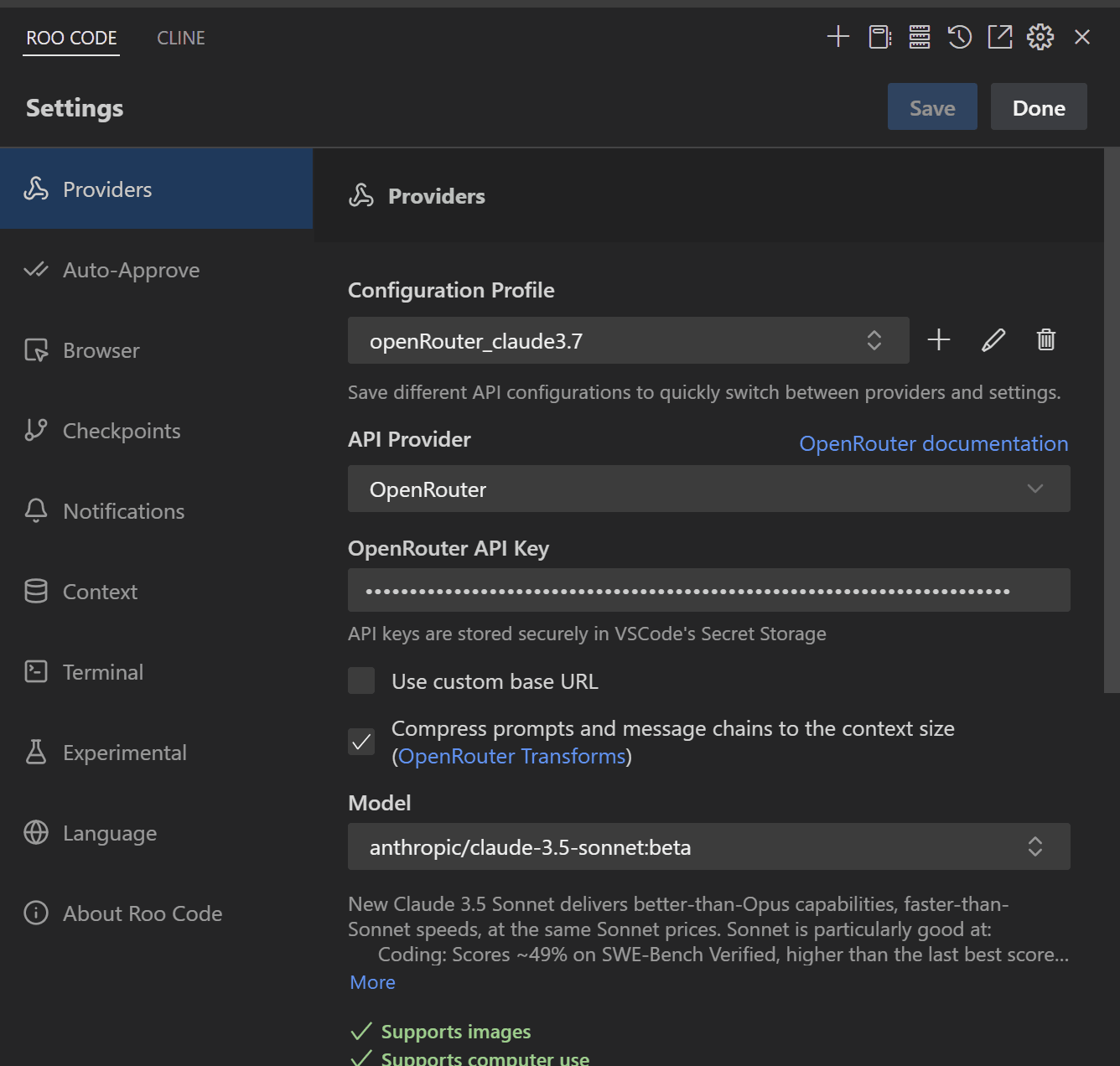Add a new configuration profile
Image resolution: width=1120 pixels, height=1066 pixels.
click(939, 339)
